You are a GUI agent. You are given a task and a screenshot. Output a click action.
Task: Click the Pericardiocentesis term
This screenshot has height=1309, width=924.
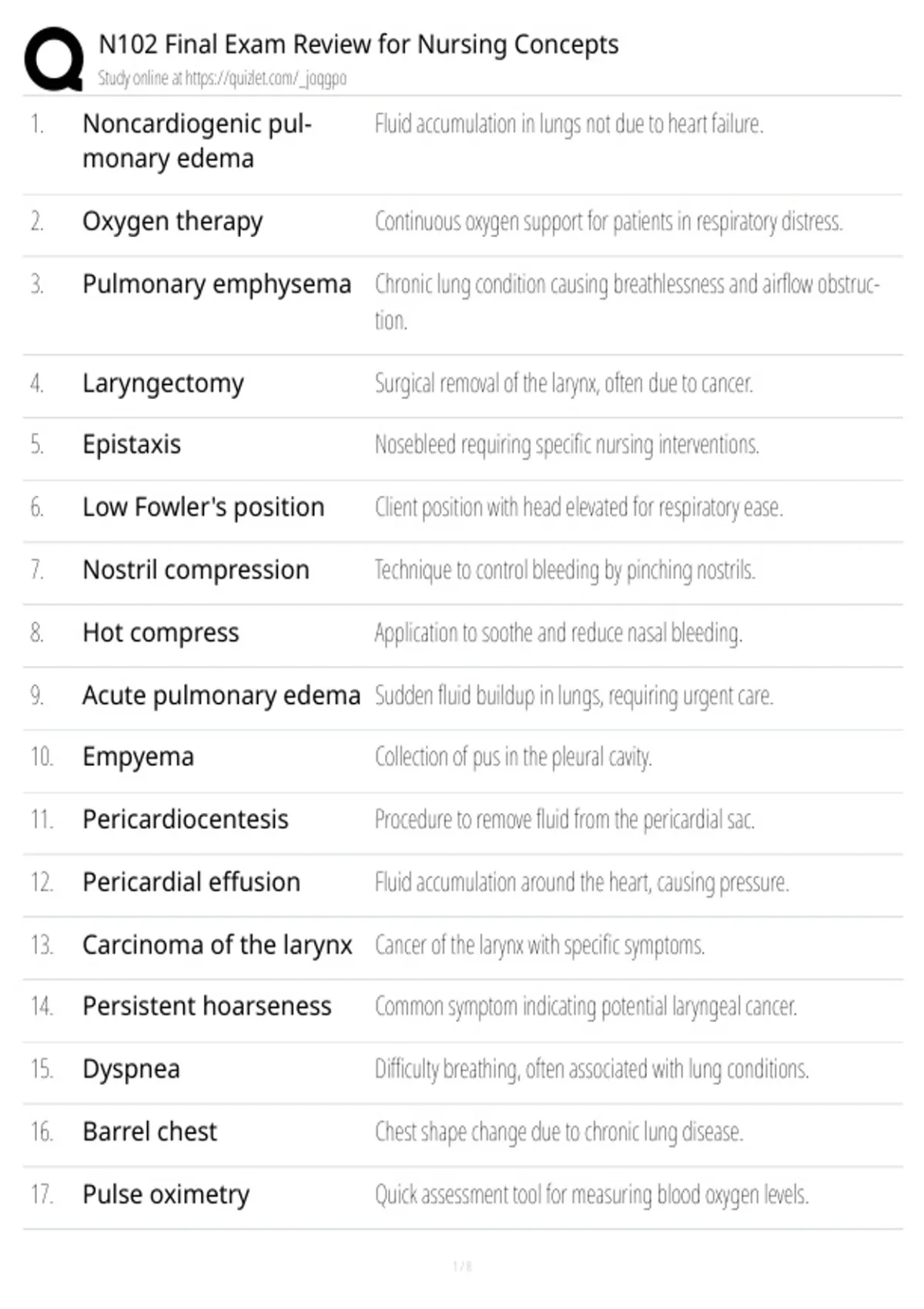186,819
